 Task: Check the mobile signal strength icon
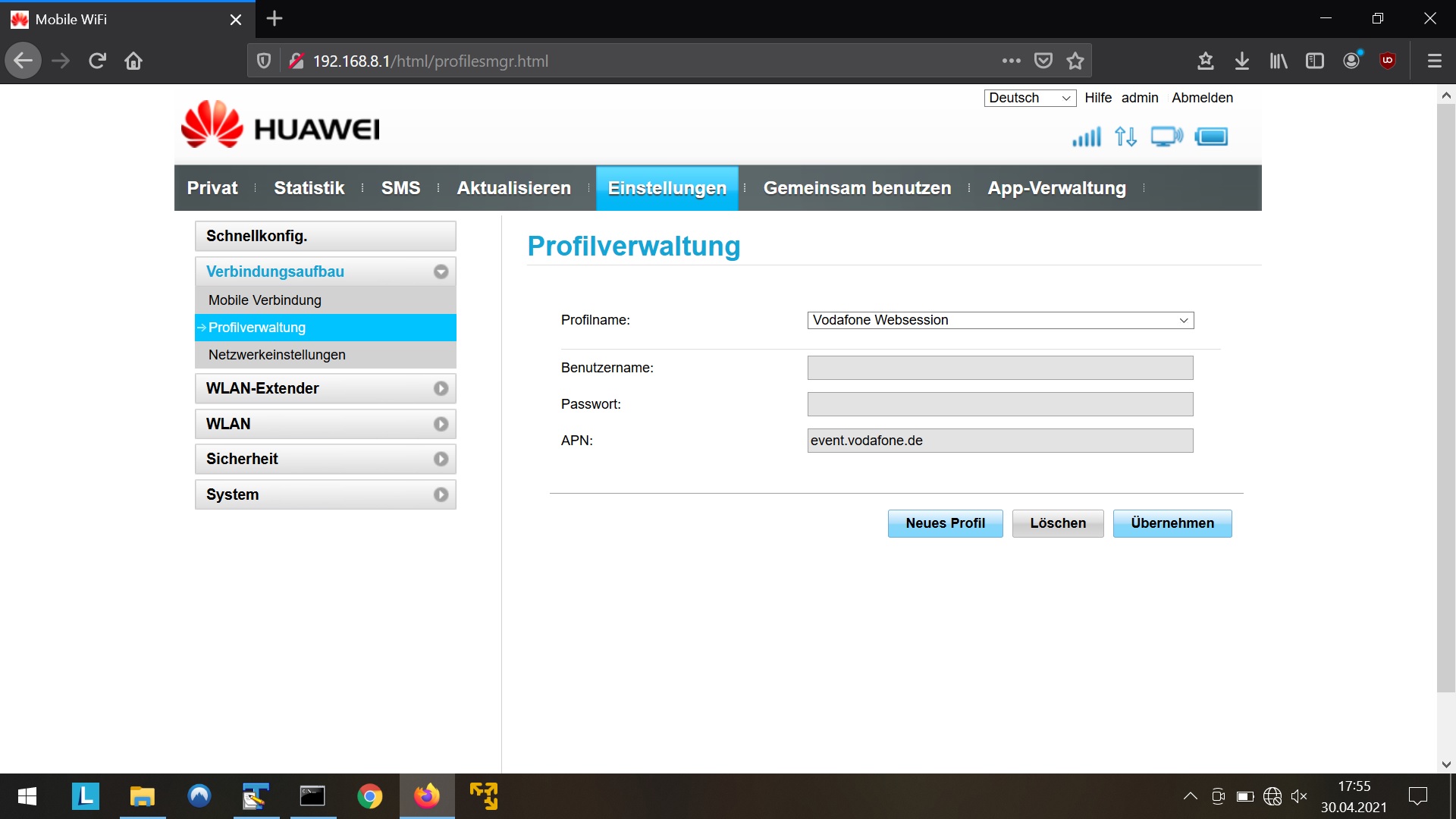tap(1086, 137)
